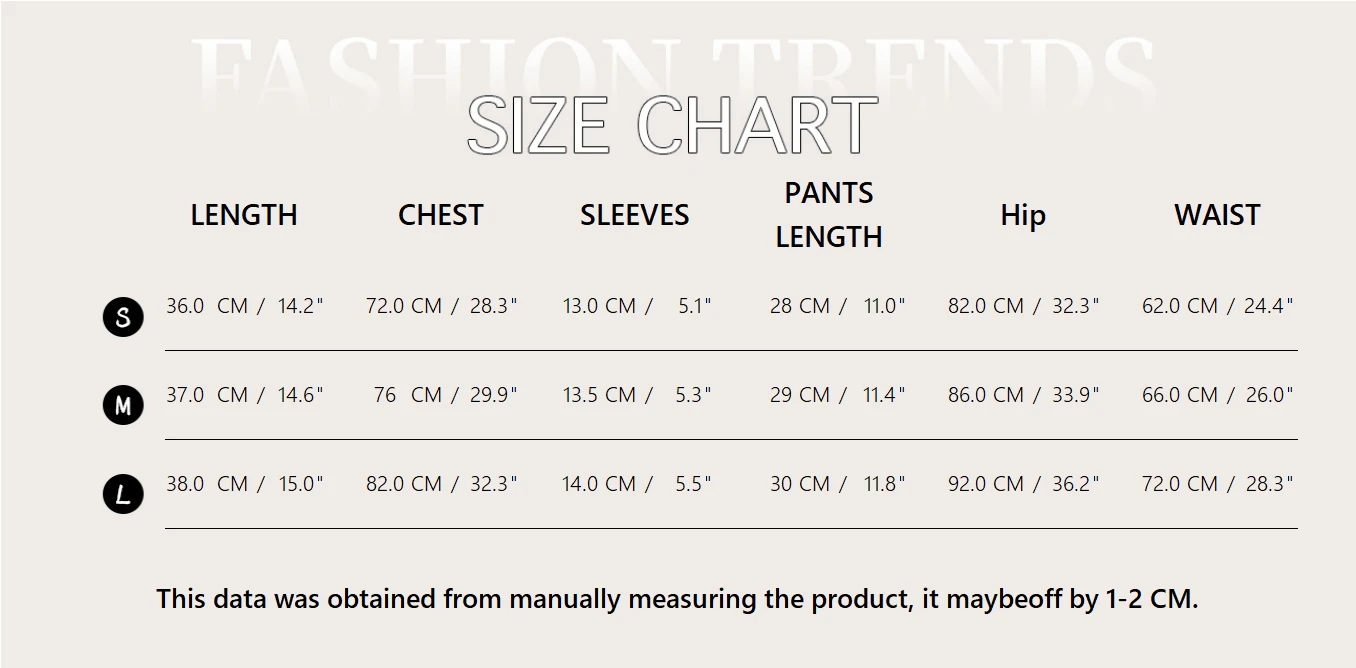The height and width of the screenshot is (668, 1356).
Task: Select the LENGTH column header
Action: (x=244, y=215)
